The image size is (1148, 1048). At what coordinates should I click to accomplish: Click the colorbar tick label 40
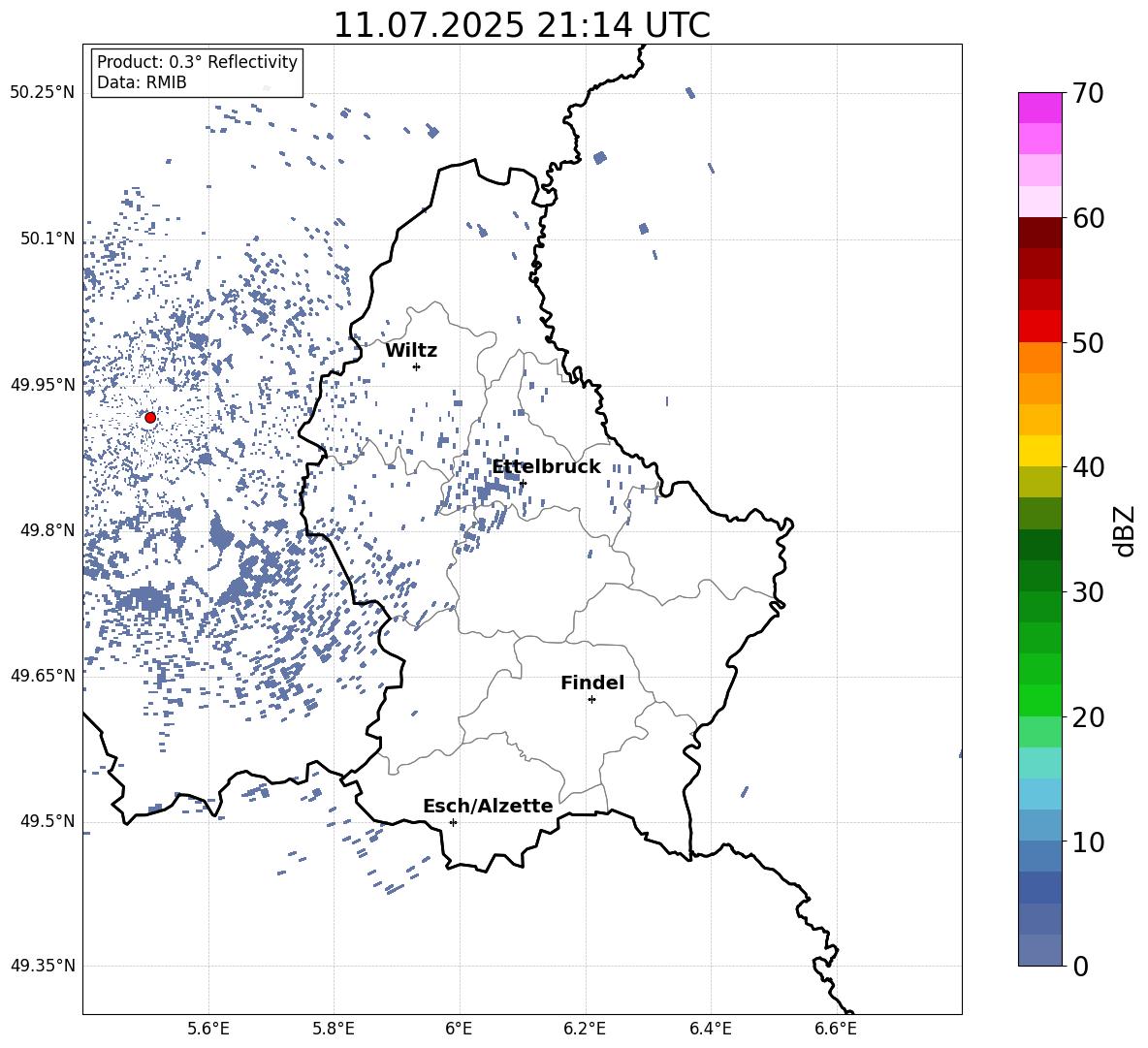point(1089,467)
